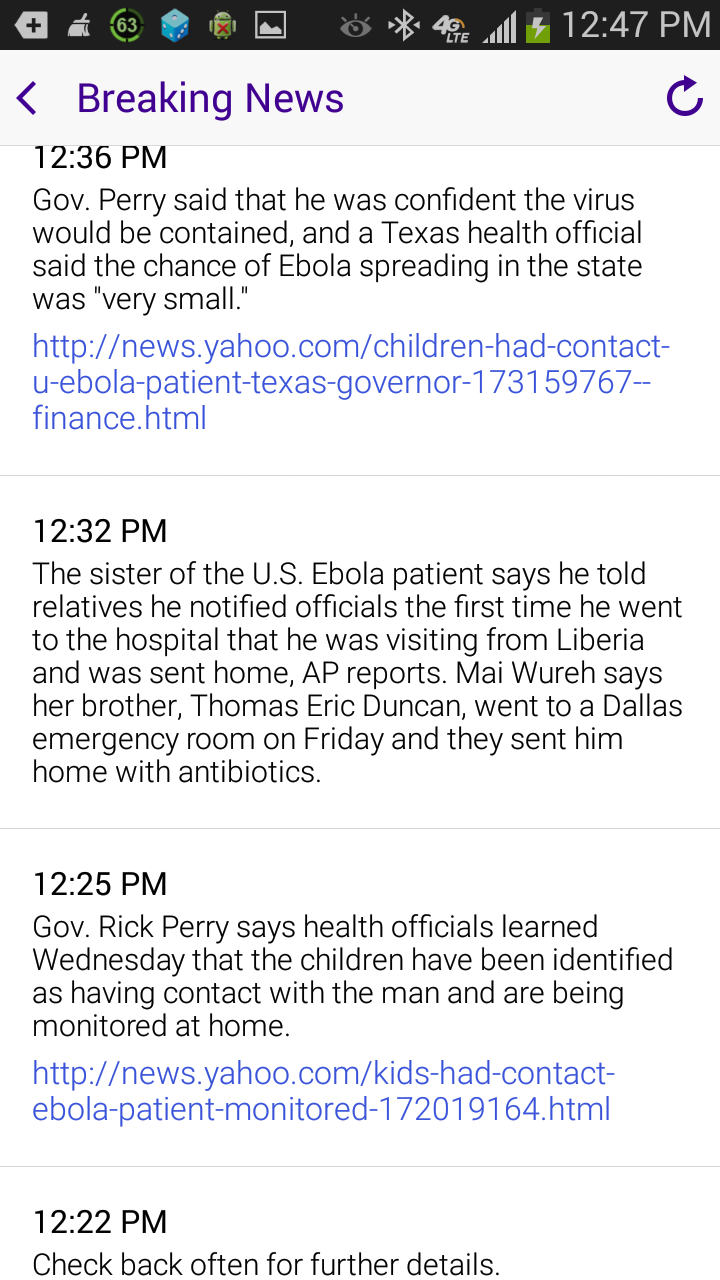Go back using the purple chevron
The image size is (720, 1280).
click(28, 98)
